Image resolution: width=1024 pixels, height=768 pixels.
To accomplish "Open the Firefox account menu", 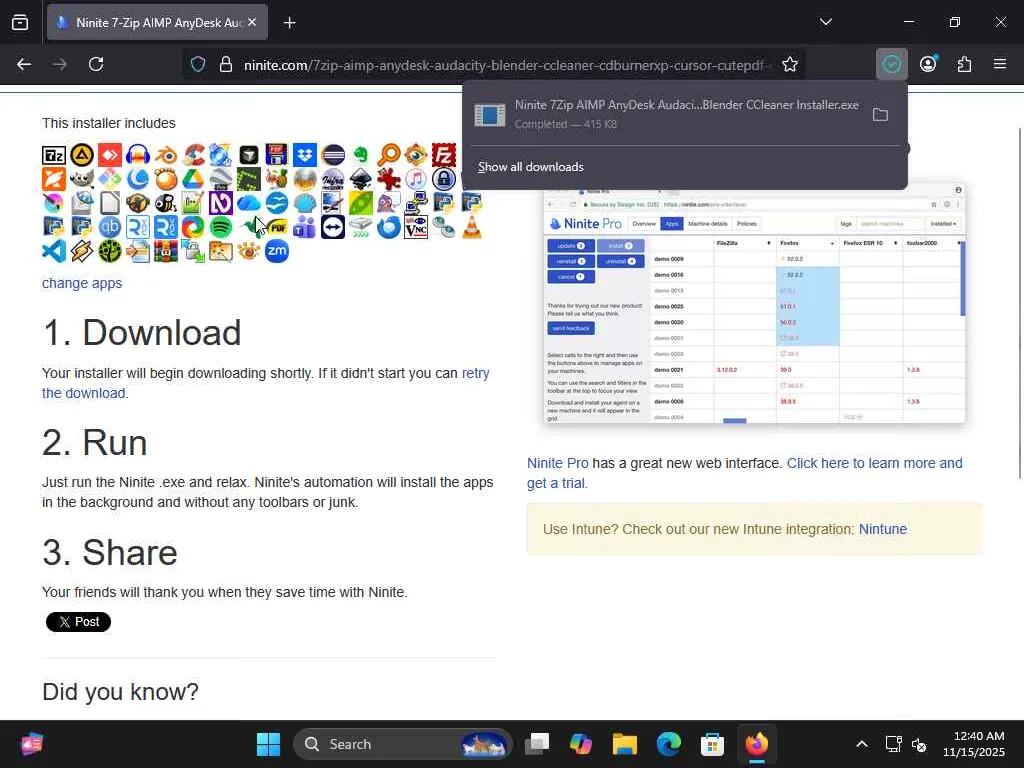I will point(928,64).
